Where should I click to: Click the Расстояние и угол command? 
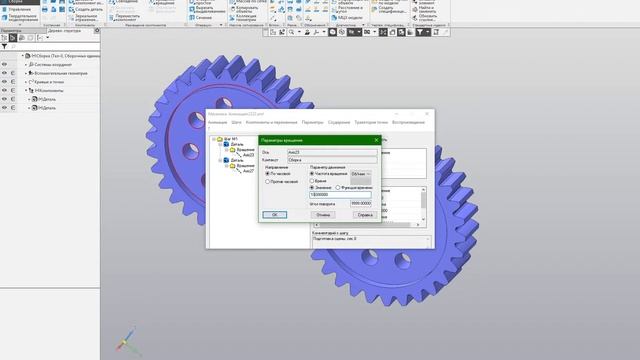pos(347,9)
